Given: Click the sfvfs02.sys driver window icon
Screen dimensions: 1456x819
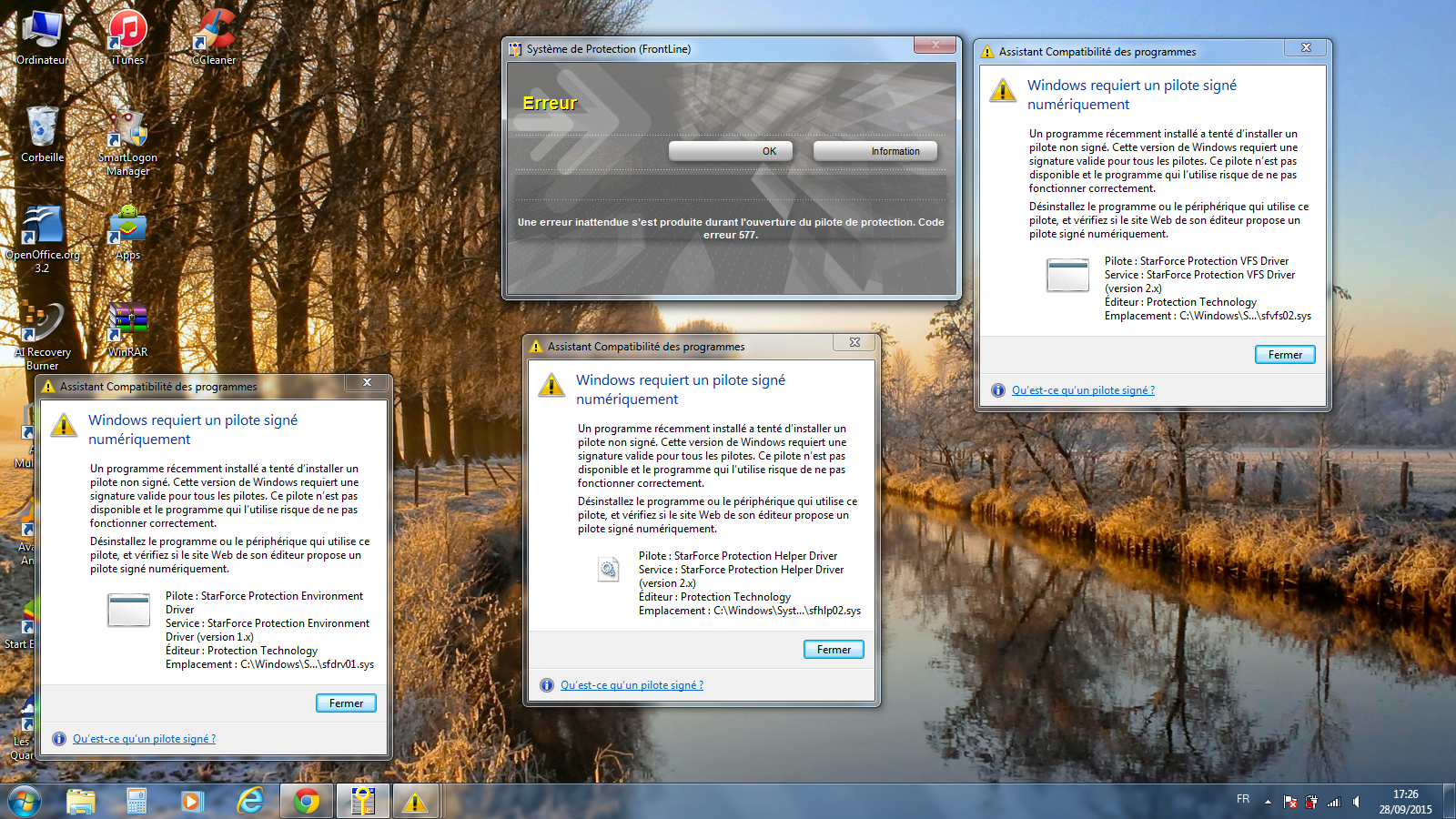Looking at the screenshot, I should coord(1067,275).
